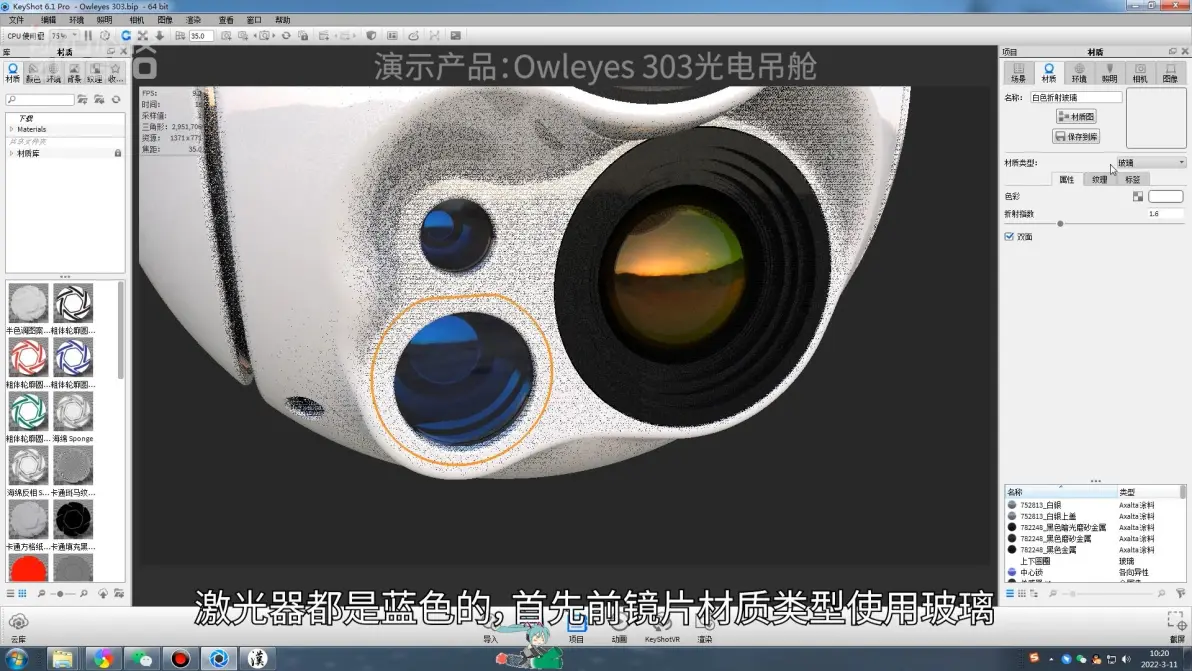Click the 材质图 button

point(1076,116)
